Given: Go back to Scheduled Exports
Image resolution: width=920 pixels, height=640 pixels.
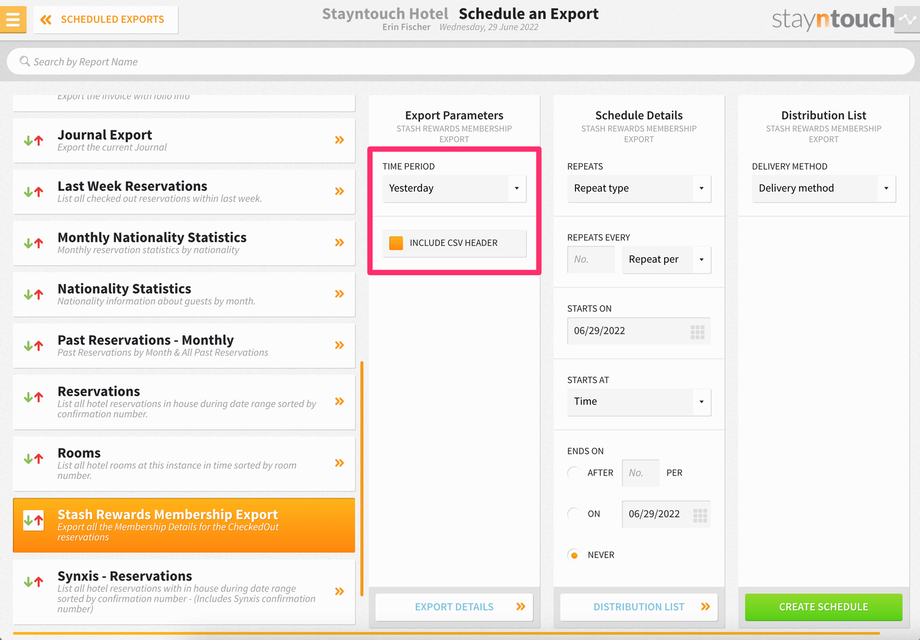Looking at the screenshot, I should point(106,20).
